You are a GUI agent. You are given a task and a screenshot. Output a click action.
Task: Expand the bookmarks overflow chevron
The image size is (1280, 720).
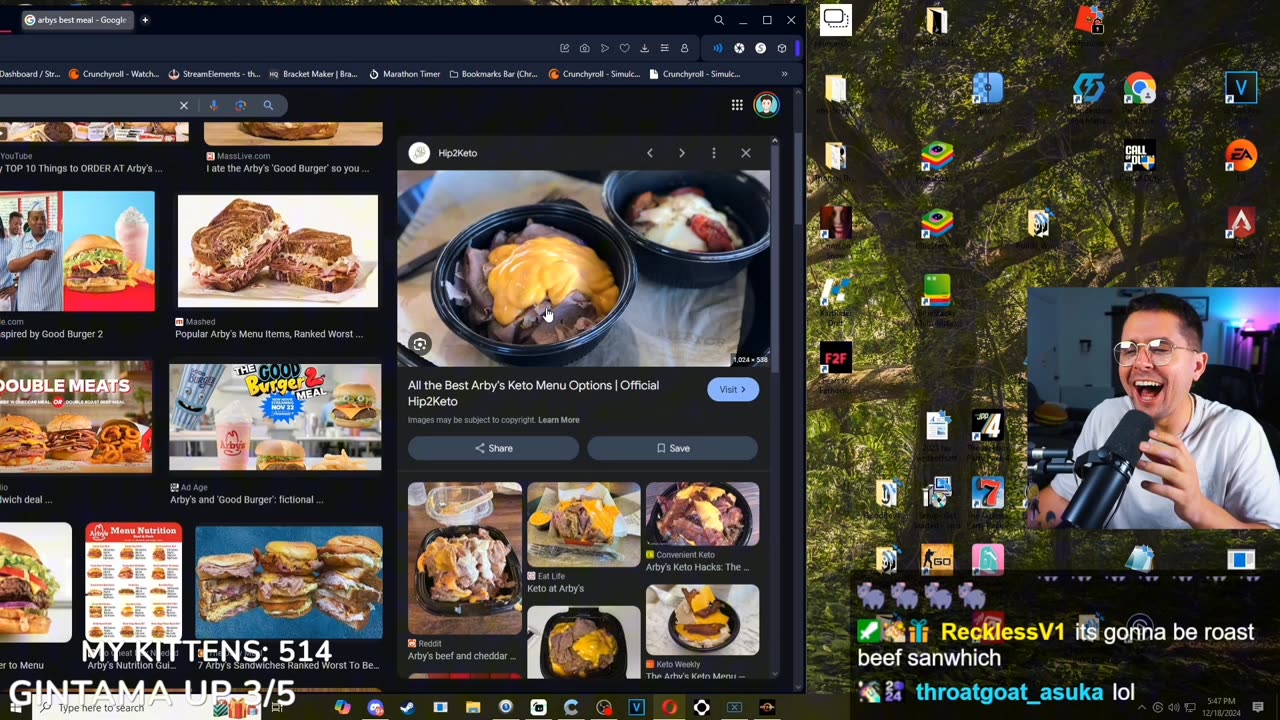click(784, 74)
